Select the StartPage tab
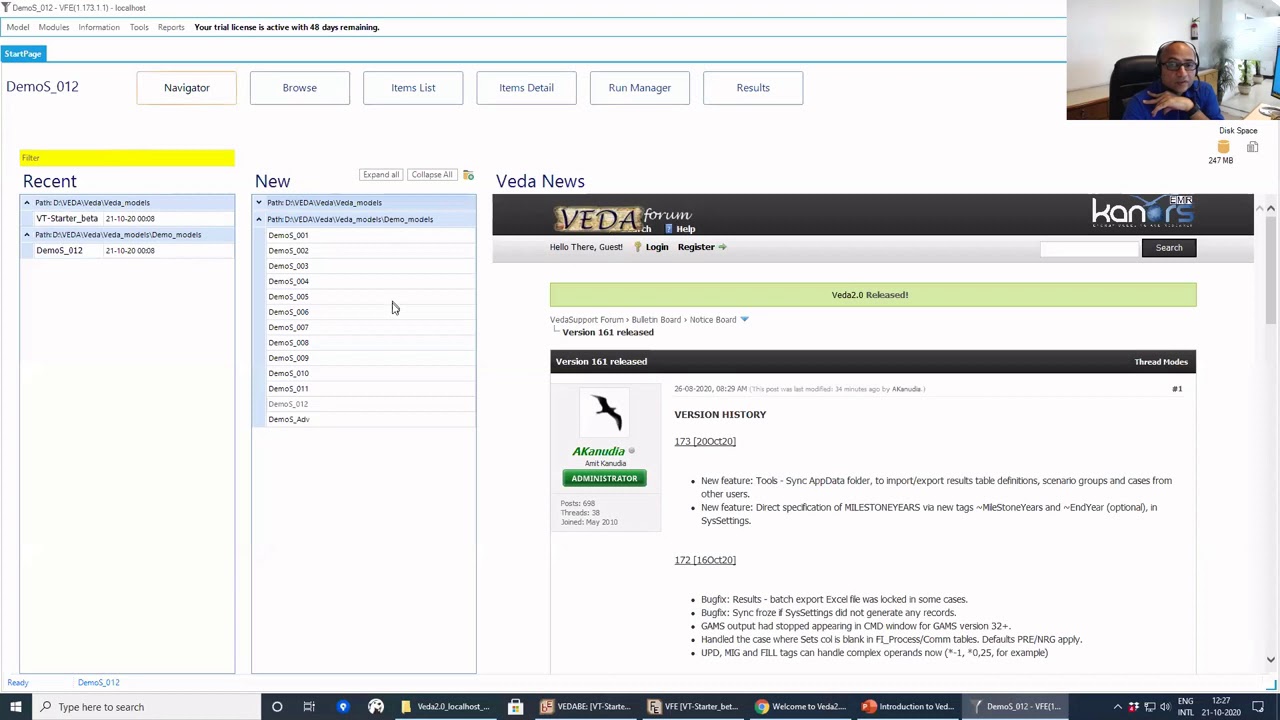The height and width of the screenshot is (720, 1280). [x=23, y=54]
